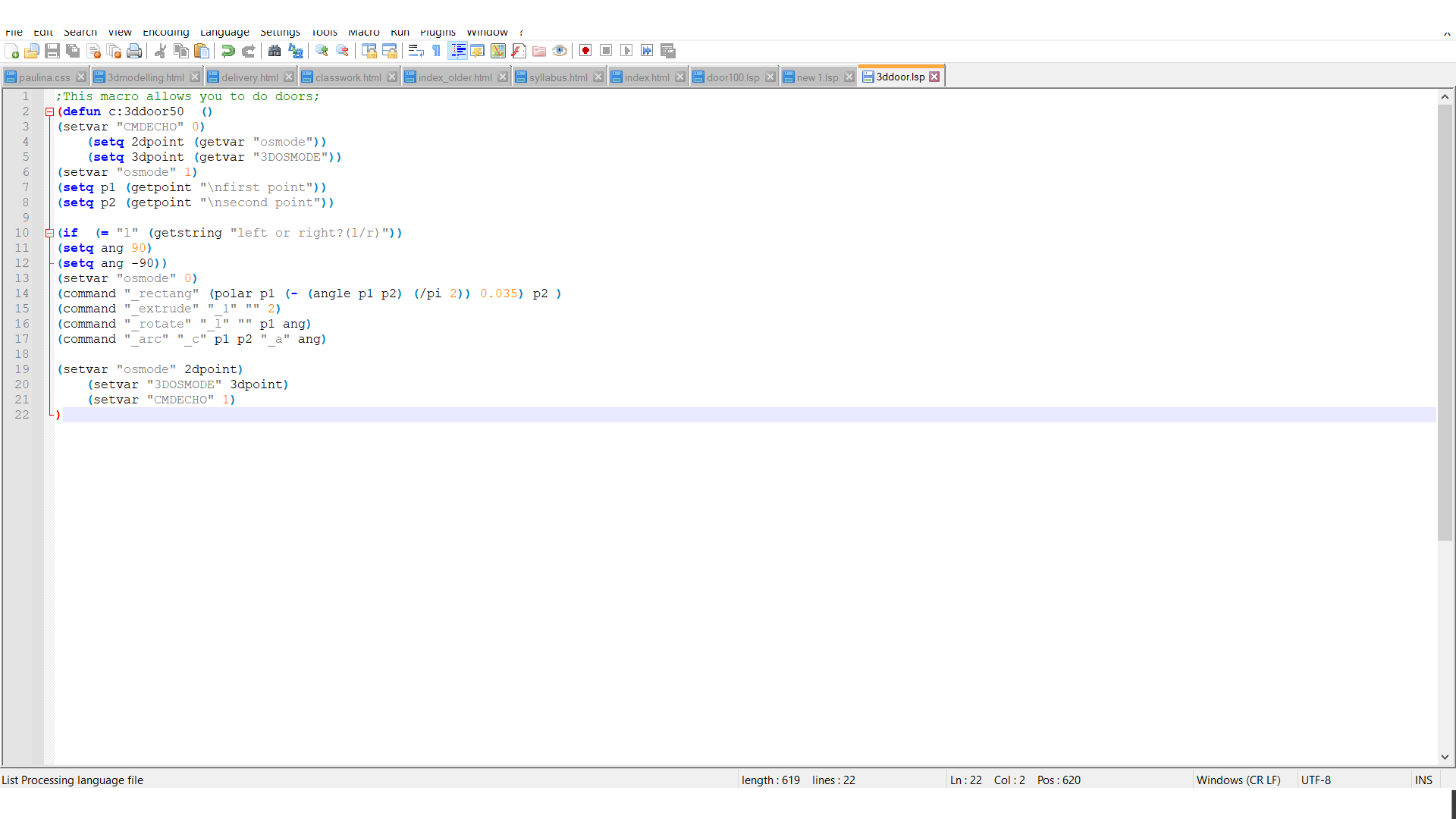
Task: Open Folder as Workspace icon
Action: [539, 51]
